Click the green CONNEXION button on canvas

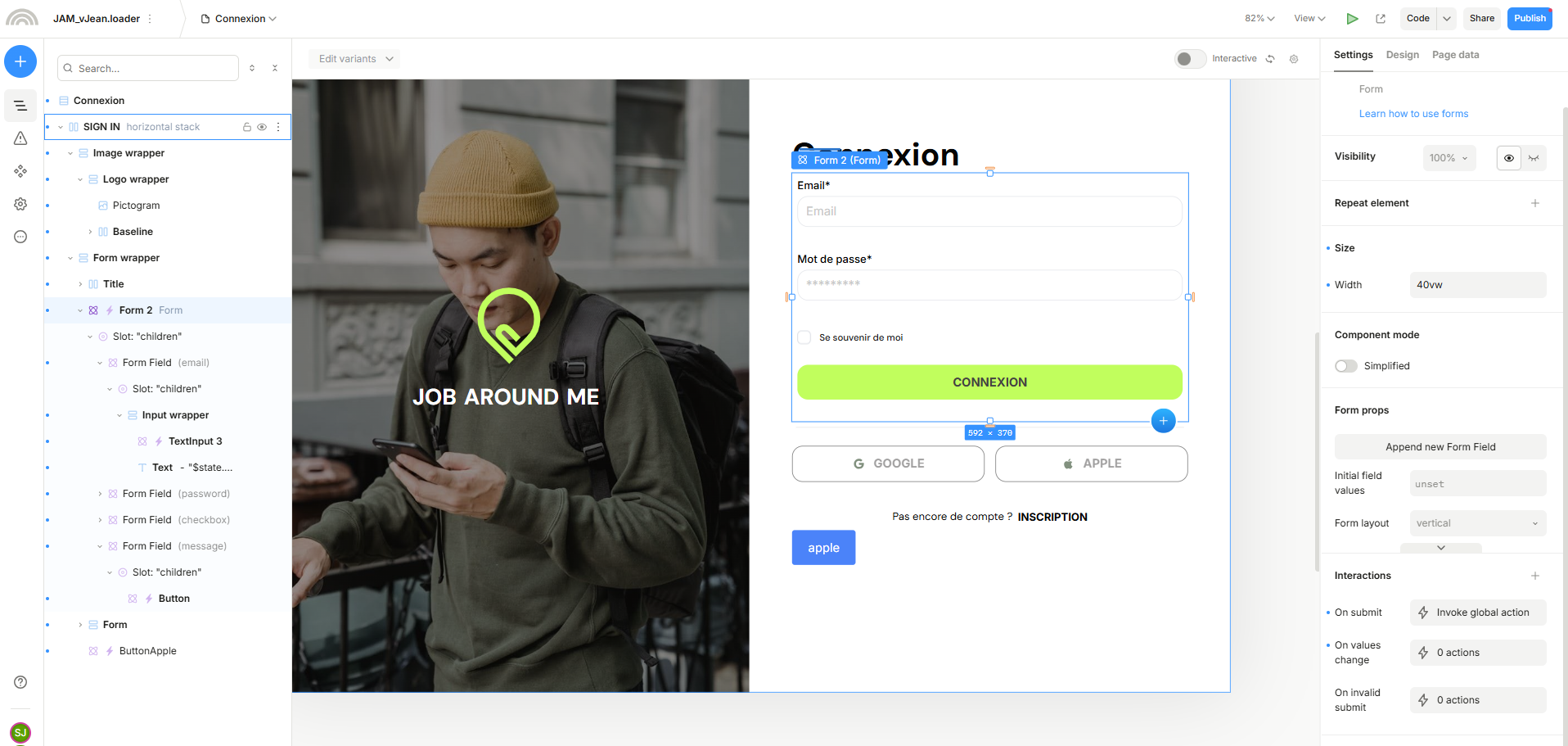pos(989,382)
